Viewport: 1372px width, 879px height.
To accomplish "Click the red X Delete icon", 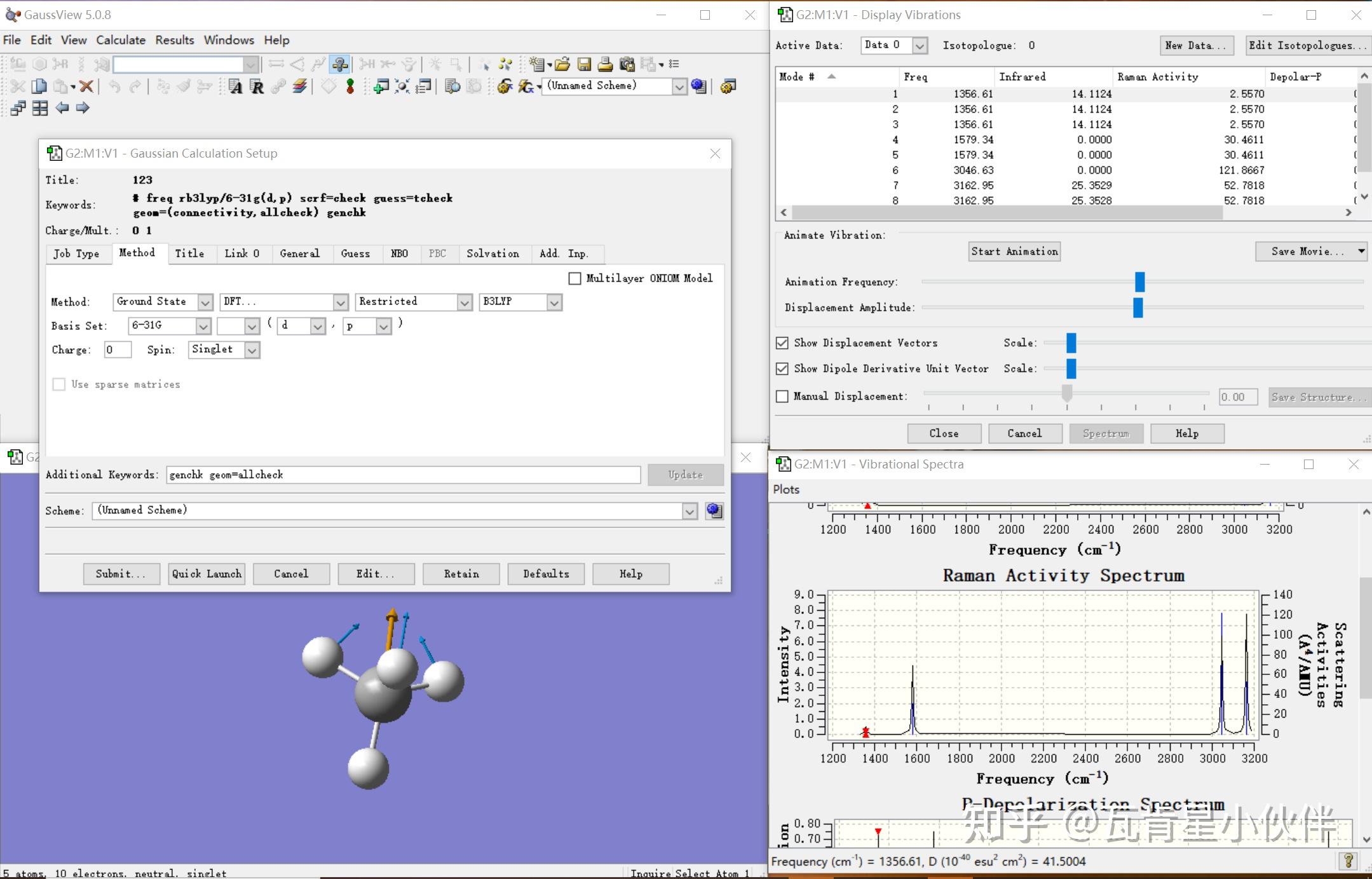I will [86, 86].
